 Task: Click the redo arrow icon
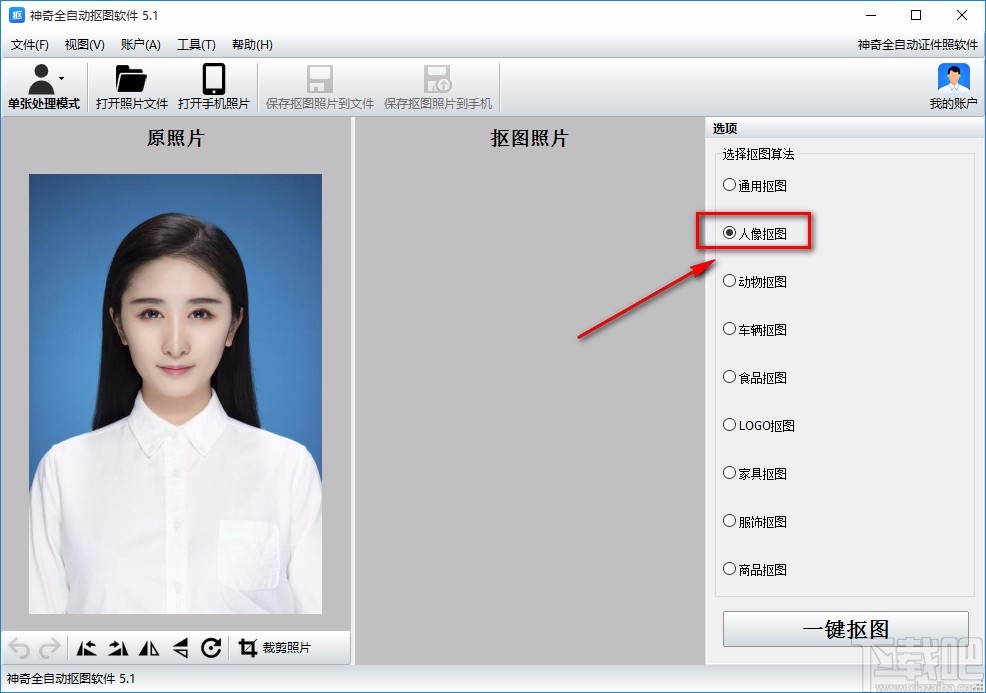[50, 648]
